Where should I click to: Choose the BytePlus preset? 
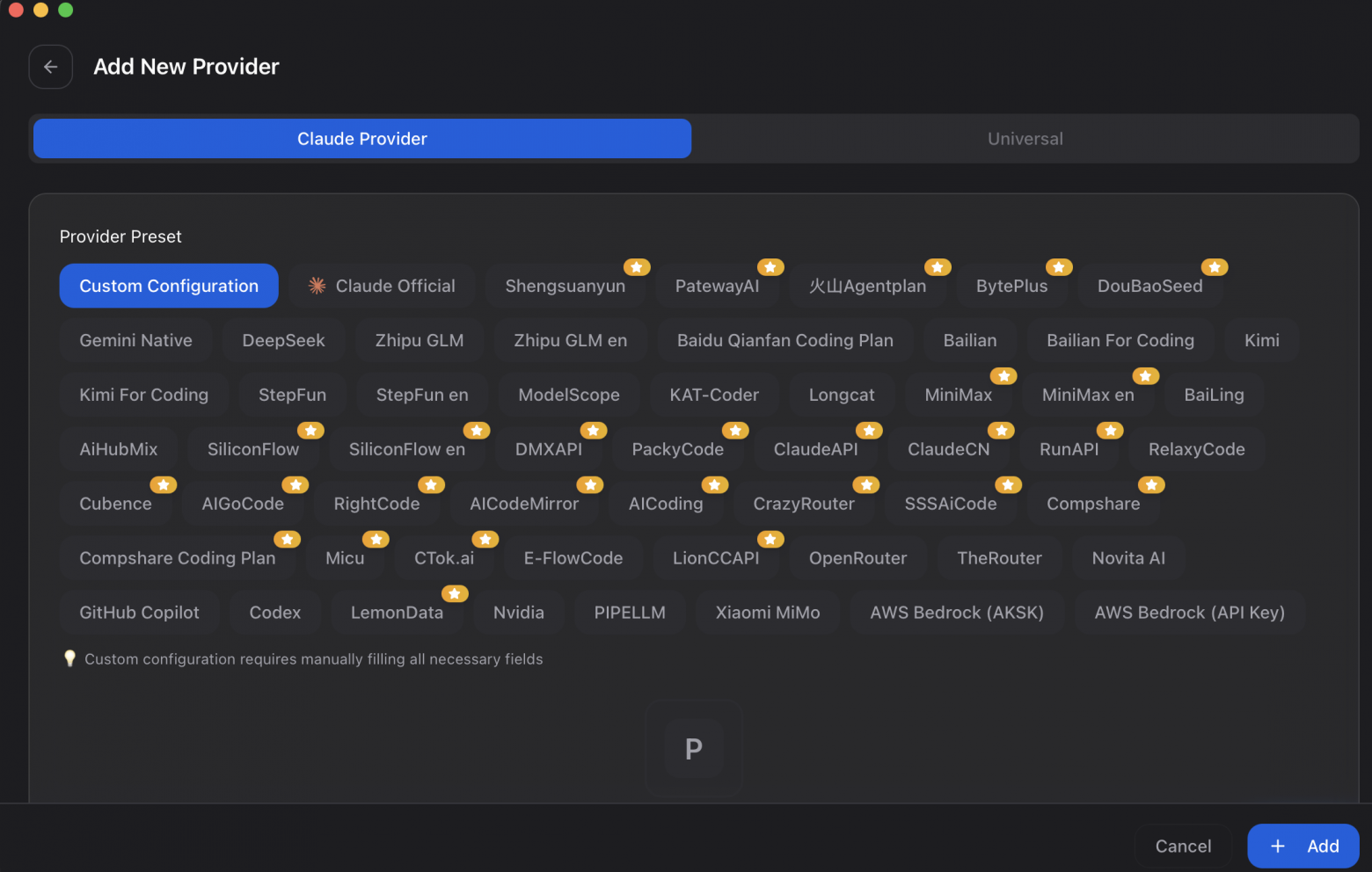(x=1012, y=286)
